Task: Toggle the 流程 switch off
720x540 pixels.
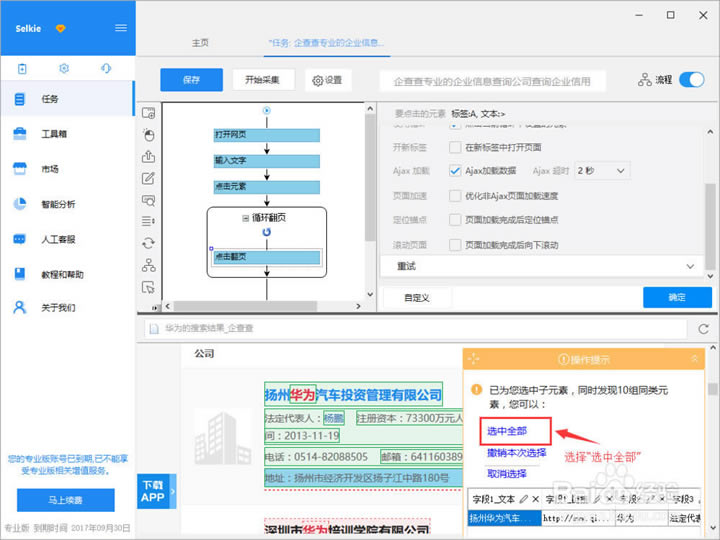Action: 691,80
